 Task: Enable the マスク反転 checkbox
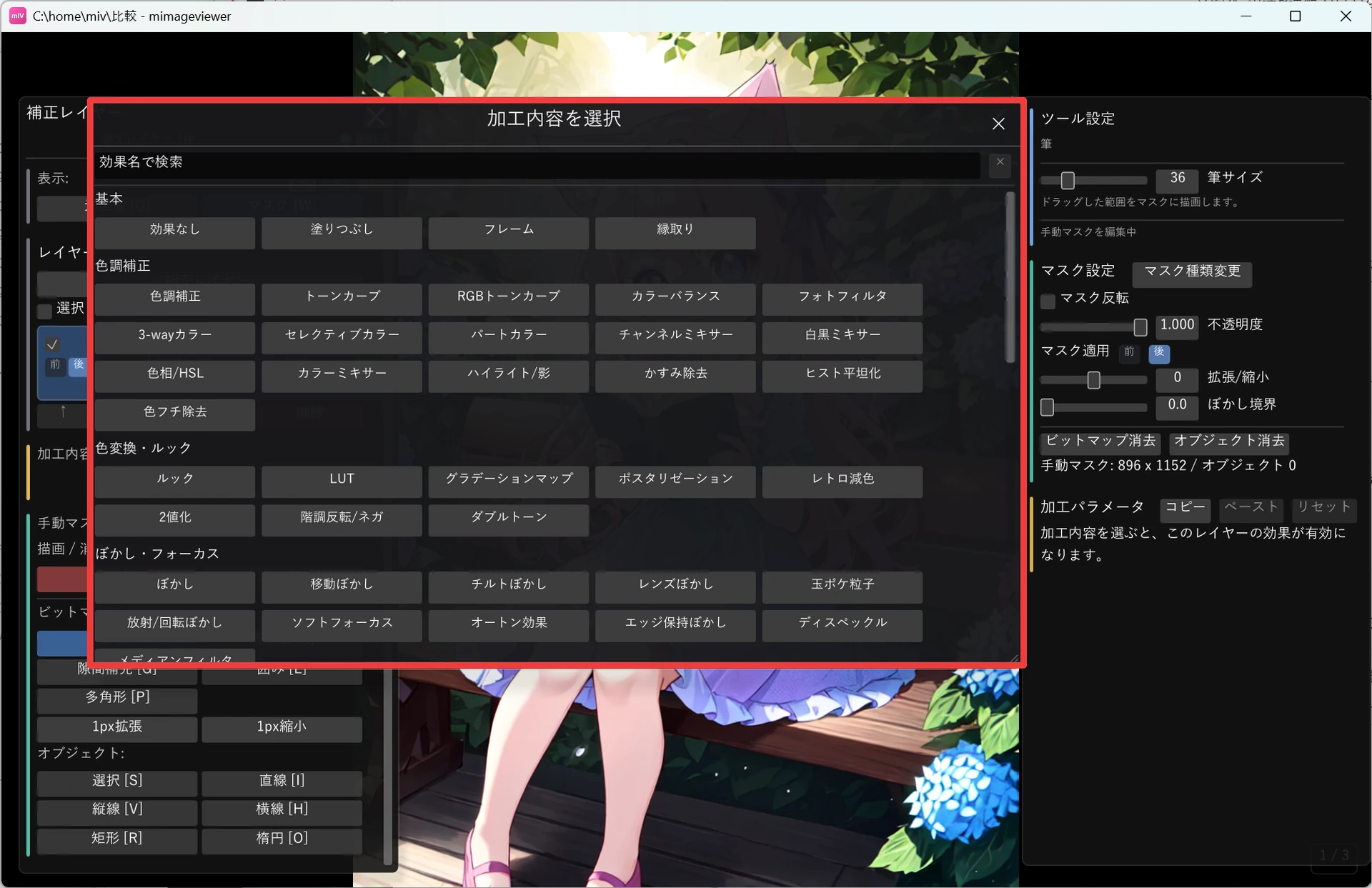1048,301
